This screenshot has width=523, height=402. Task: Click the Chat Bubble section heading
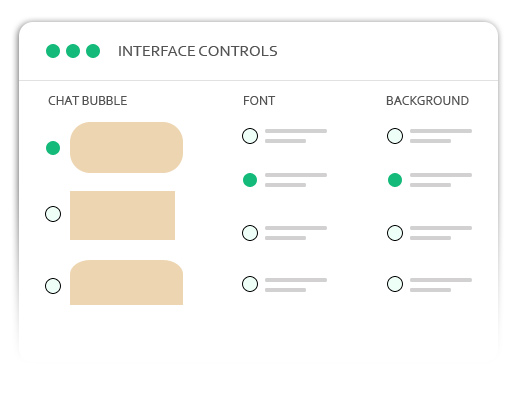tap(87, 101)
